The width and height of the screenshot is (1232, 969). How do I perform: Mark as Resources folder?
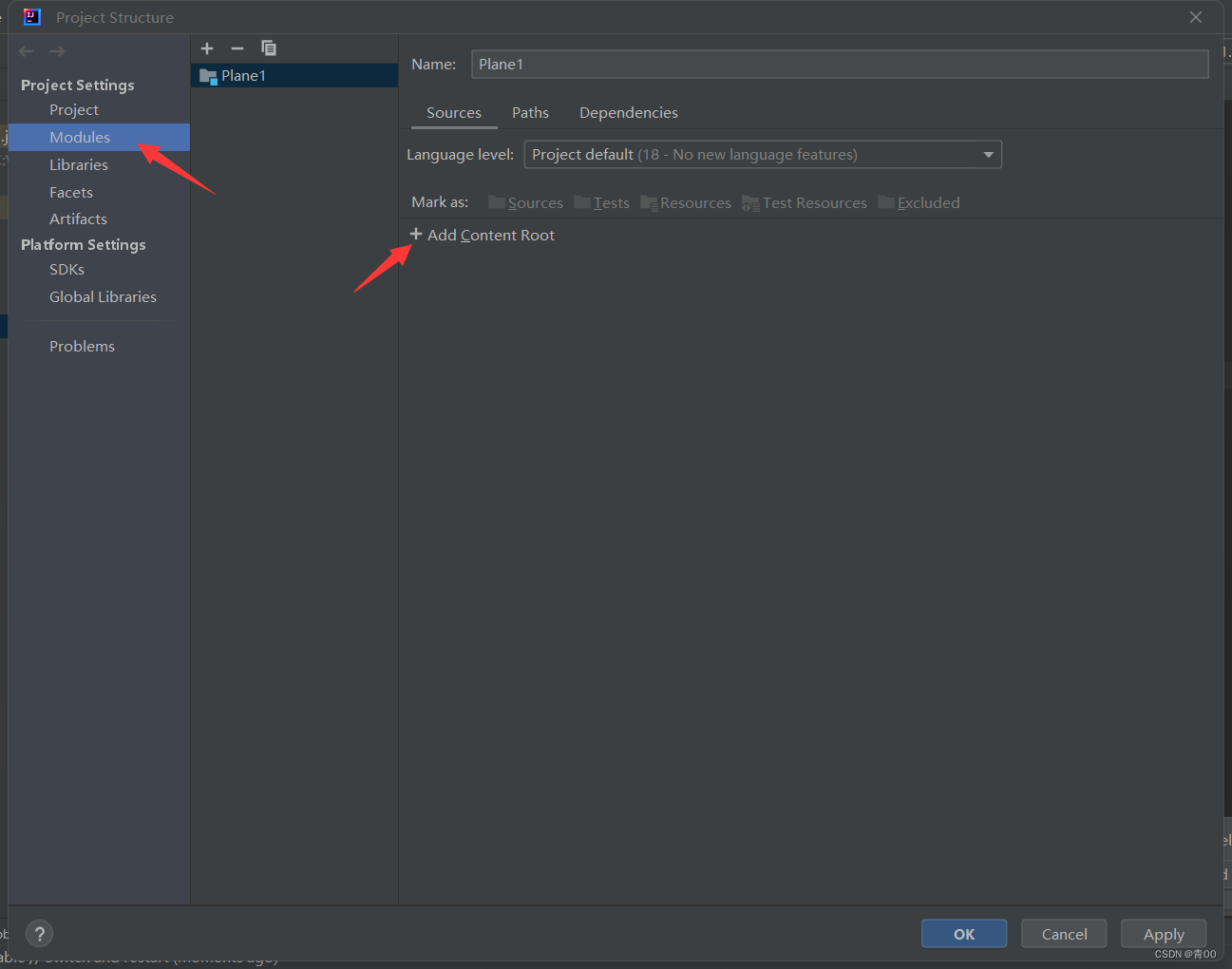686,202
